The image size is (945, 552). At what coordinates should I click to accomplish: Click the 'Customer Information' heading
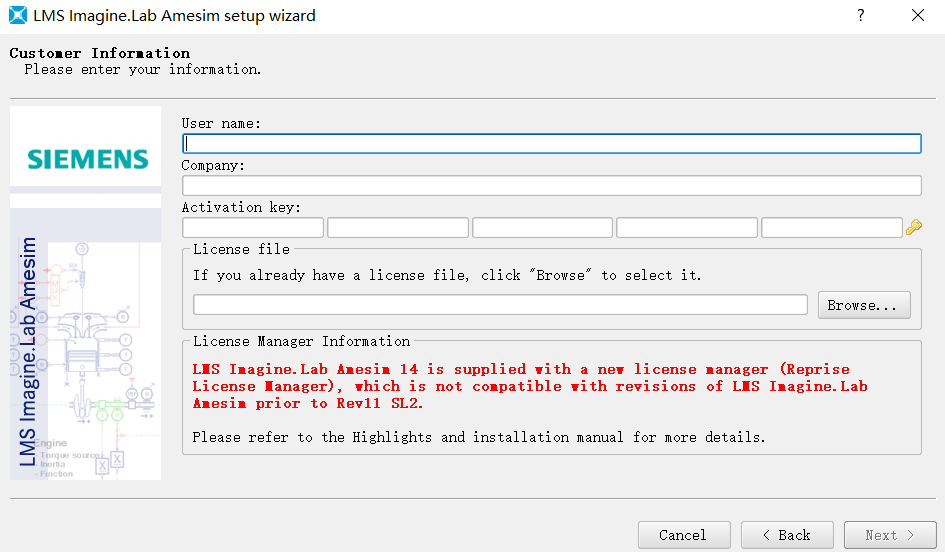(x=99, y=53)
